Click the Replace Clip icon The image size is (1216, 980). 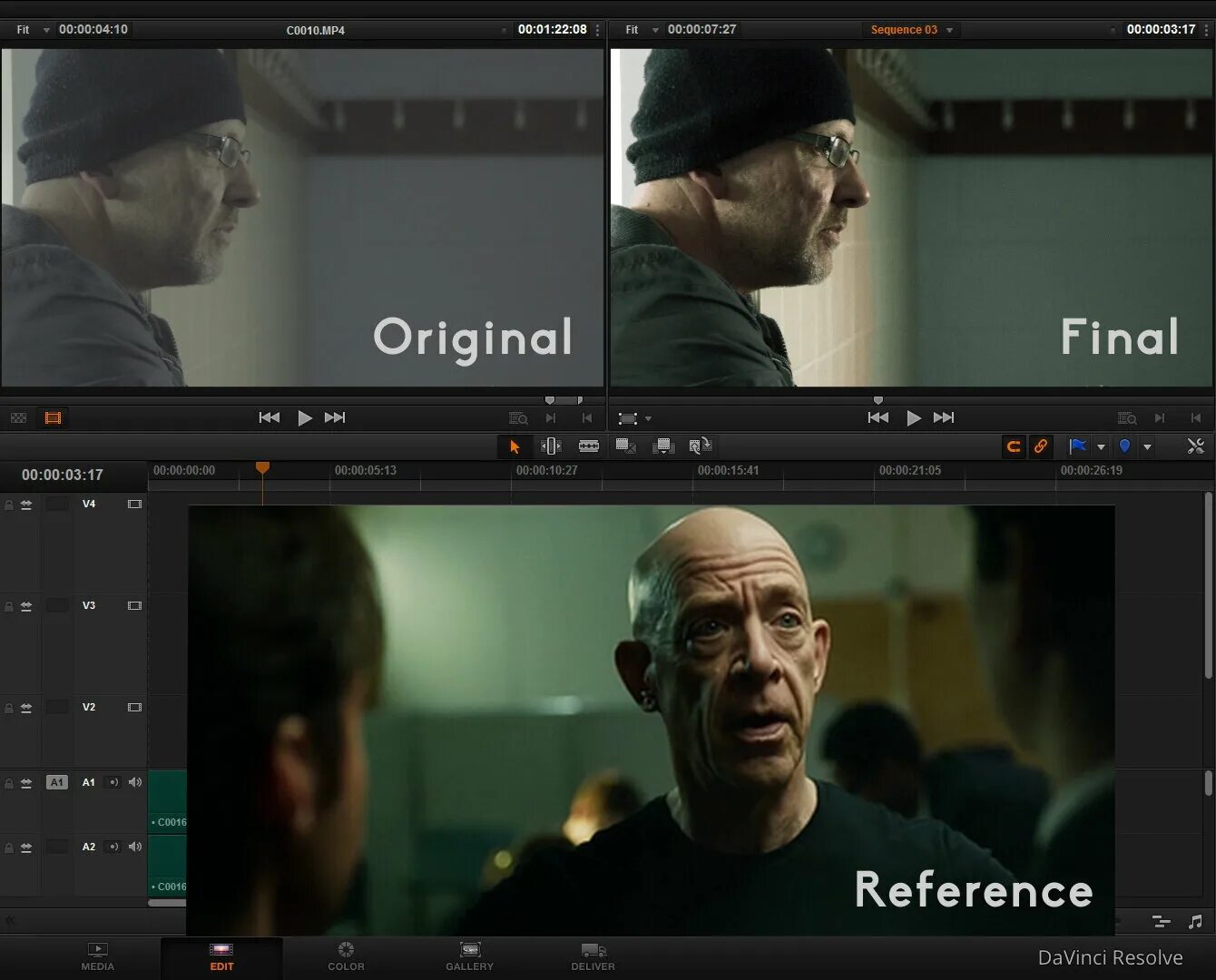coord(700,446)
